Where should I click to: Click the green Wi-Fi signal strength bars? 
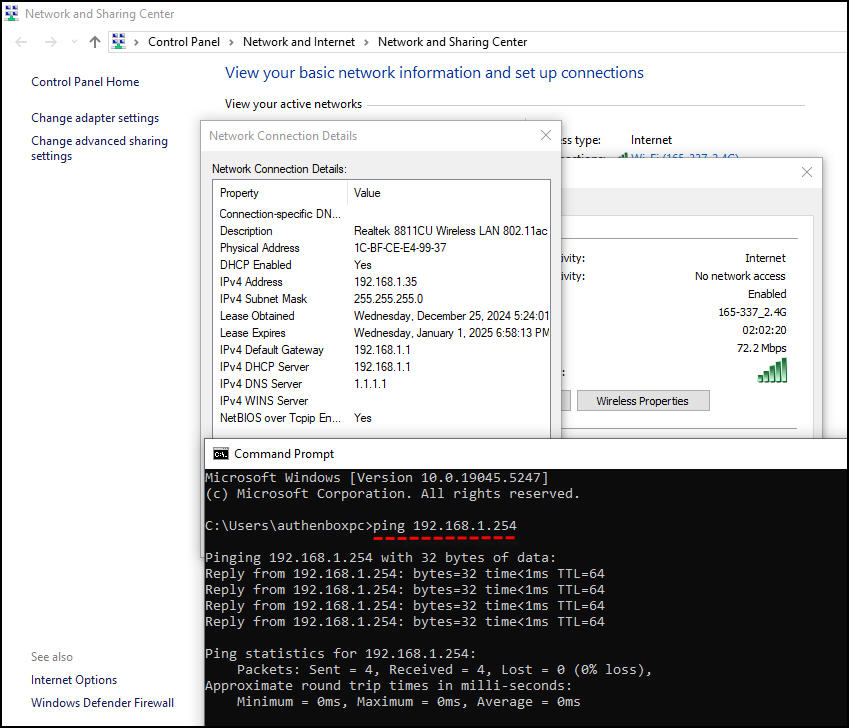coord(772,371)
